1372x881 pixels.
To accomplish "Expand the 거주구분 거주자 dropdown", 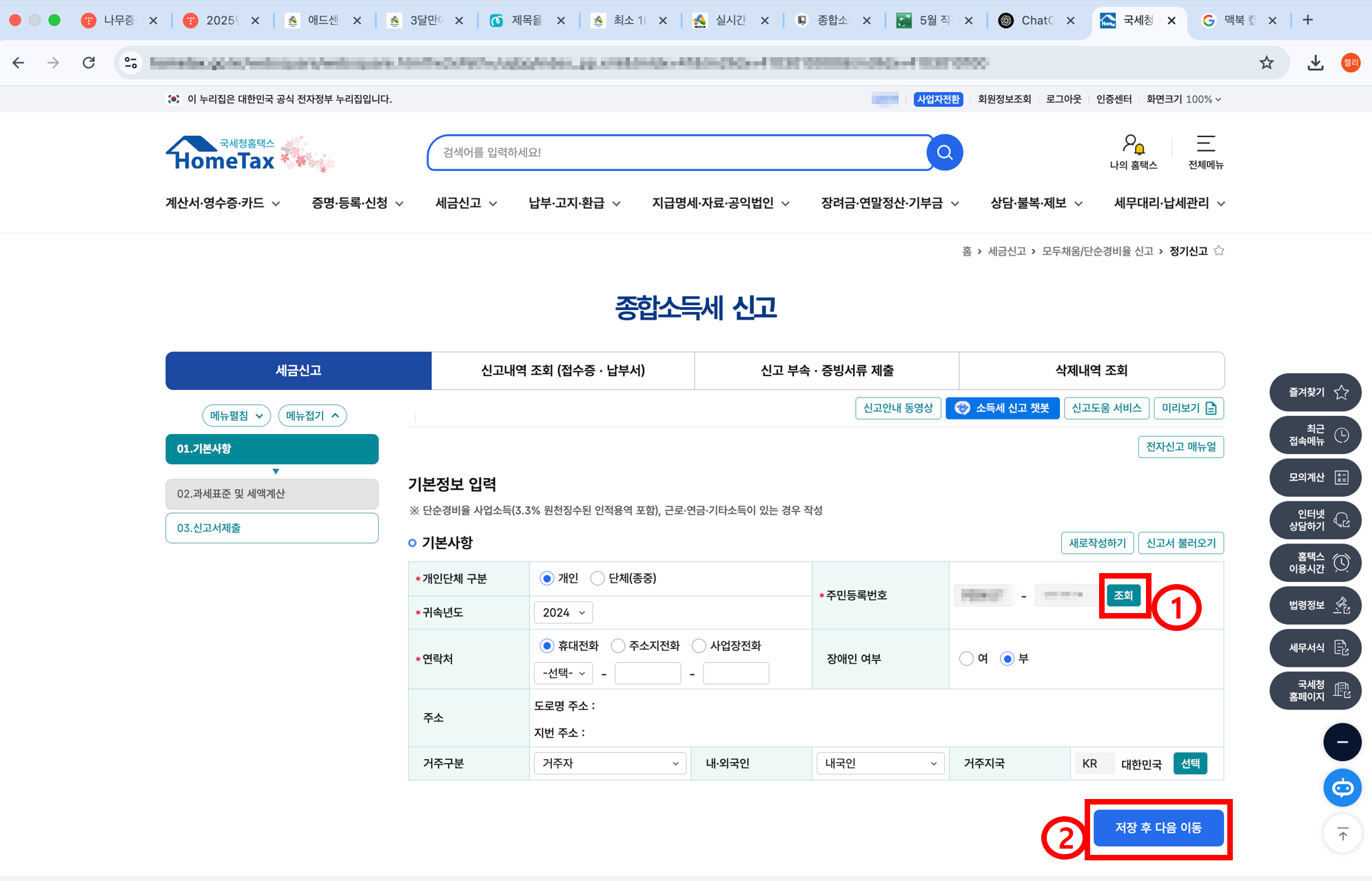I will click(x=609, y=763).
